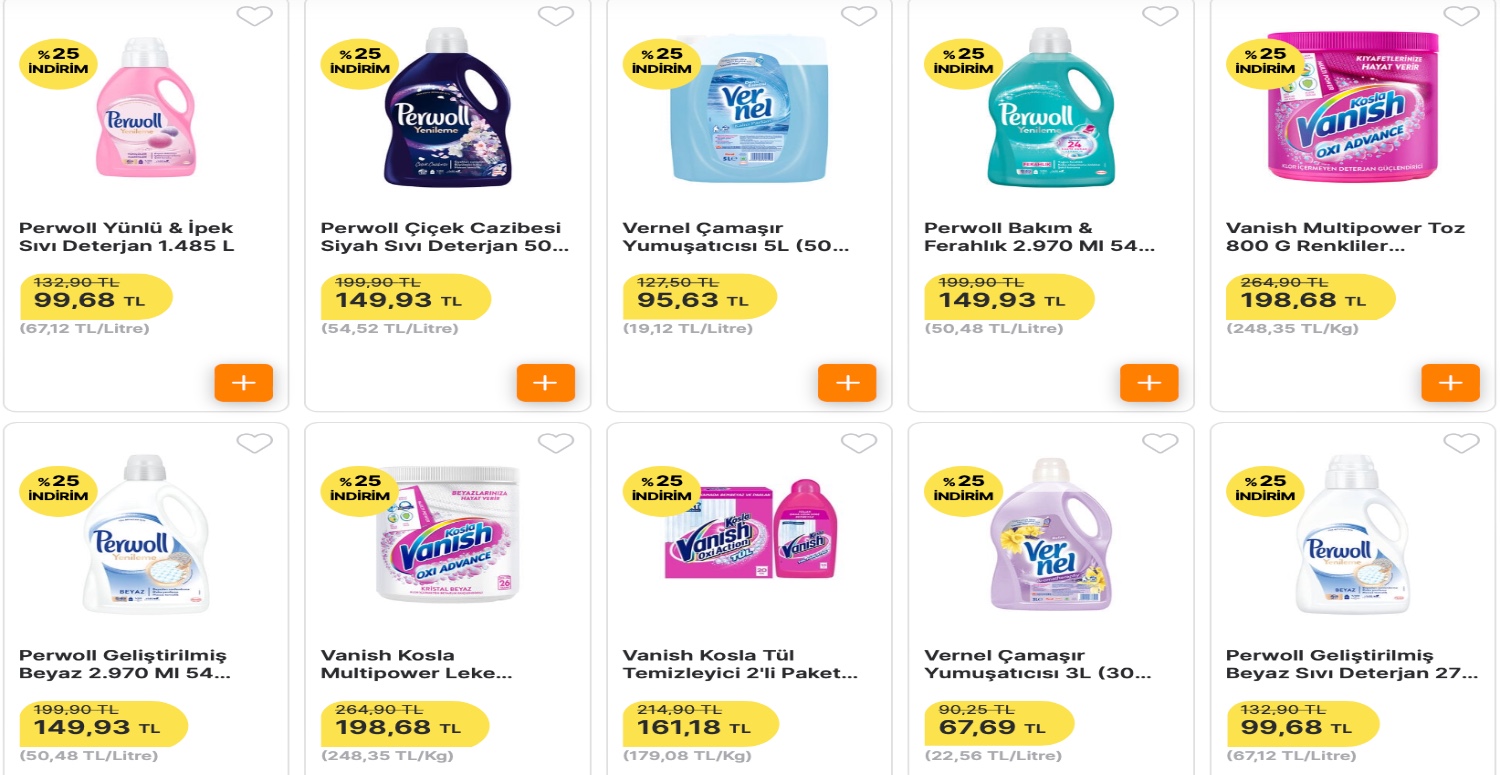The width and height of the screenshot is (1500, 775).
Task: Open Vanish Kosla Multipower Leke product link
Action: coord(416,665)
